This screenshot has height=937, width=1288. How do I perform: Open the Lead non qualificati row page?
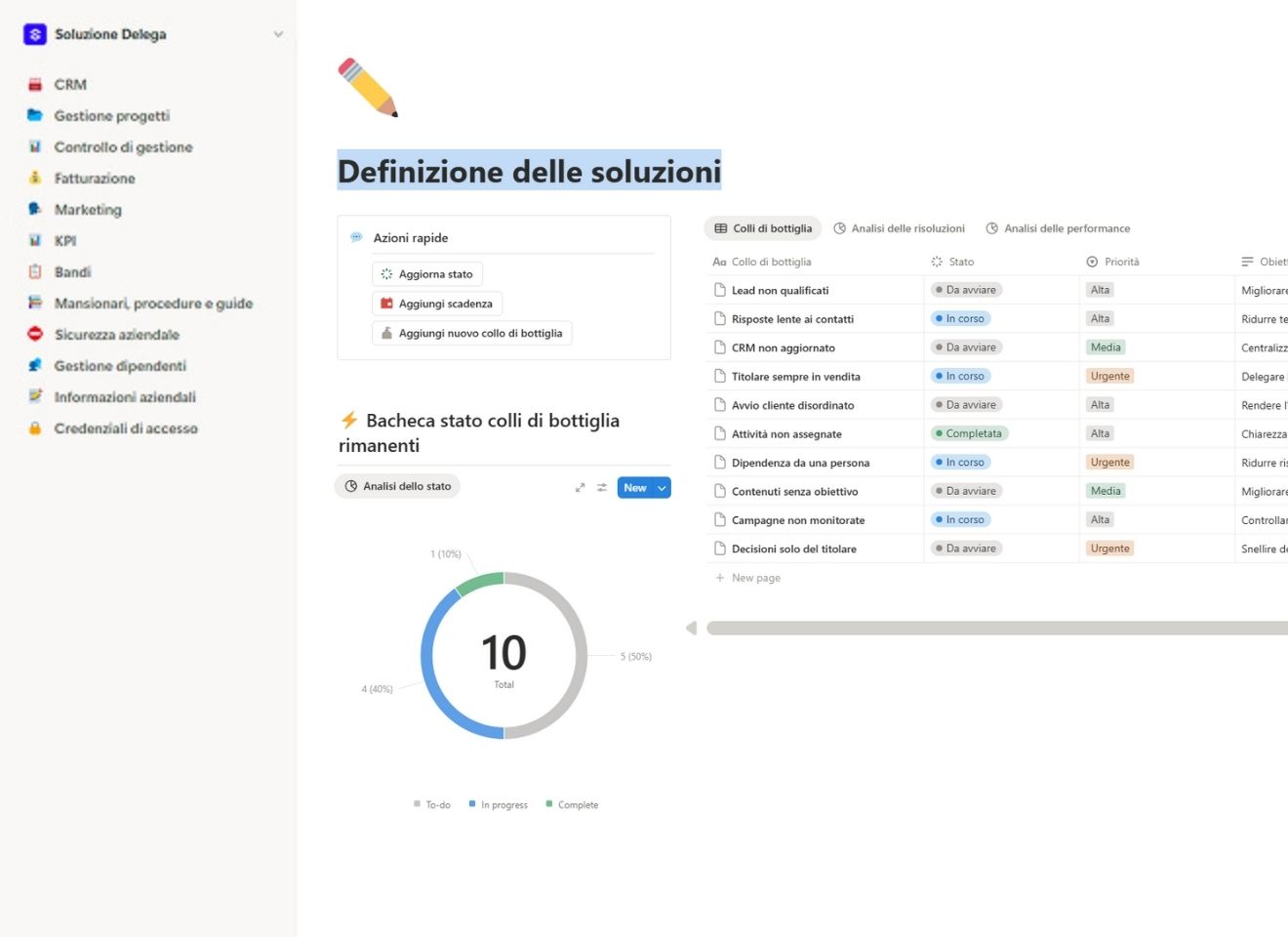(x=780, y=289)
